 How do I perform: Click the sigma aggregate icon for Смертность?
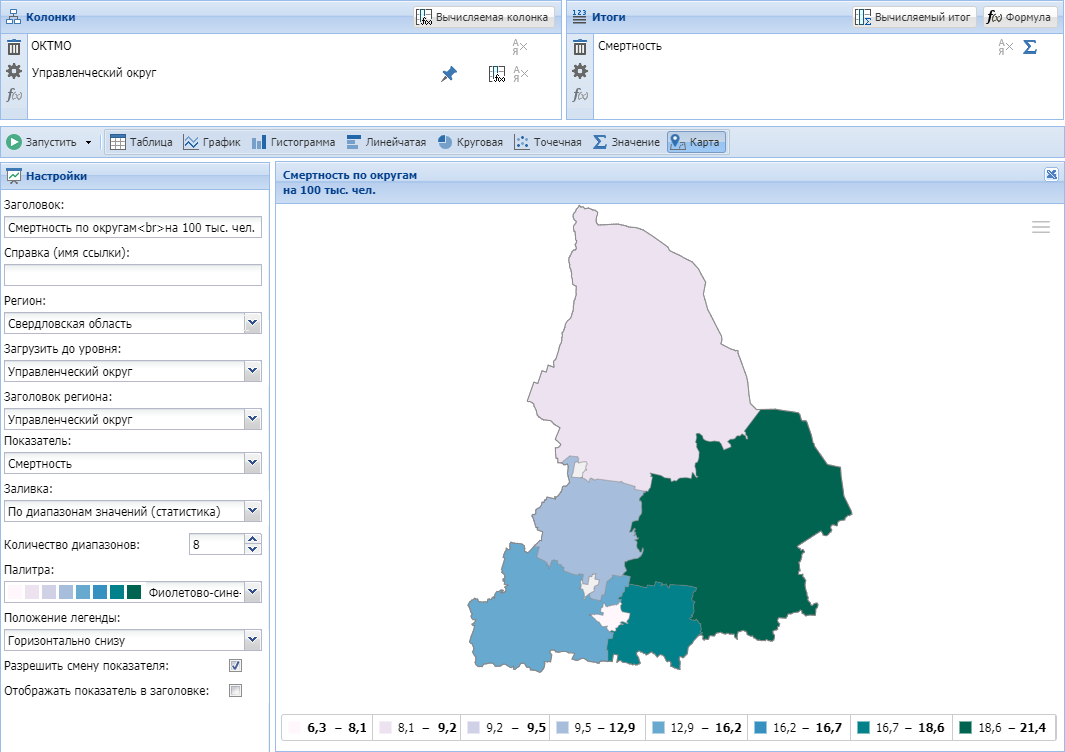tap(1030, 47)
